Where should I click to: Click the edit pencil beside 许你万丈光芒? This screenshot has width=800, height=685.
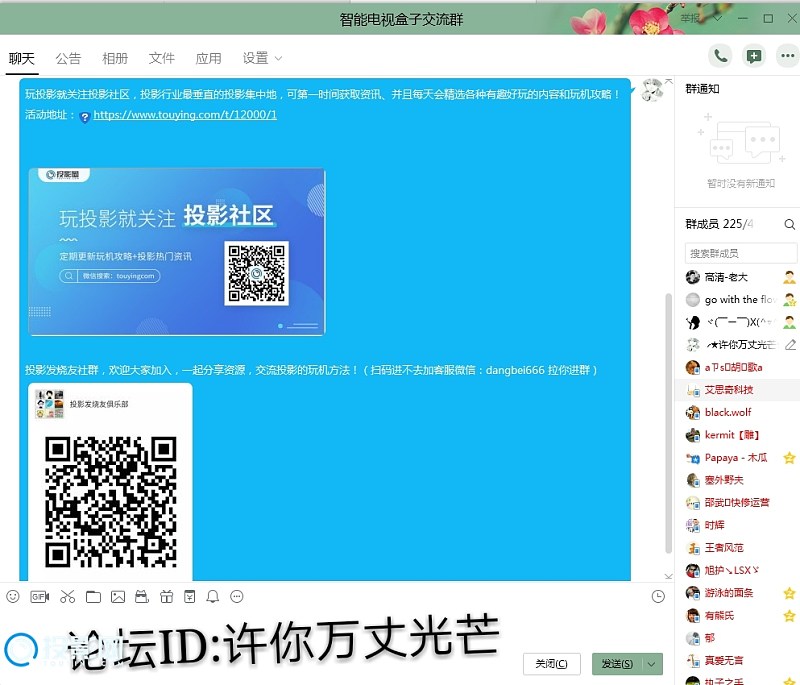pyautogui.click(x=790, y=345)
